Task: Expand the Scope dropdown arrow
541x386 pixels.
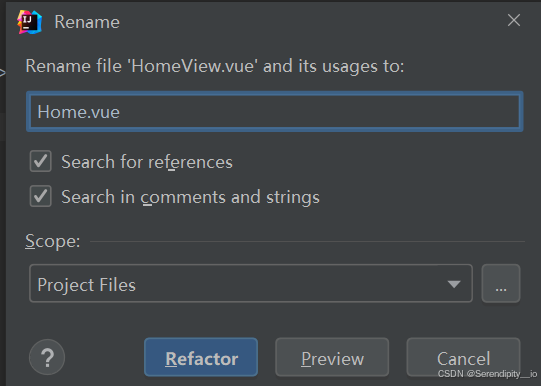Action: (454, 284)
